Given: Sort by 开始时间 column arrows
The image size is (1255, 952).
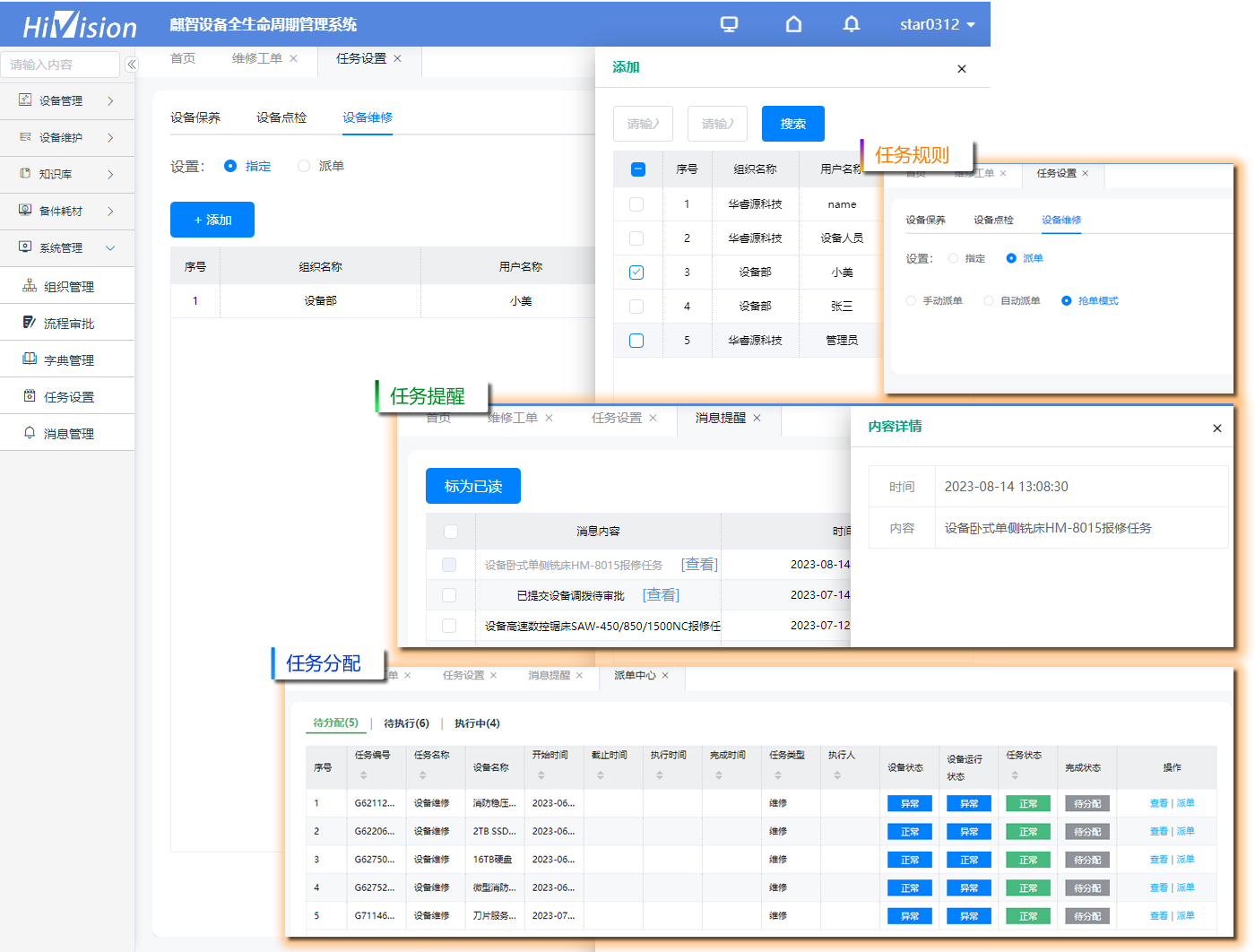Looking at the screenshot, I should tap(541, 775).
